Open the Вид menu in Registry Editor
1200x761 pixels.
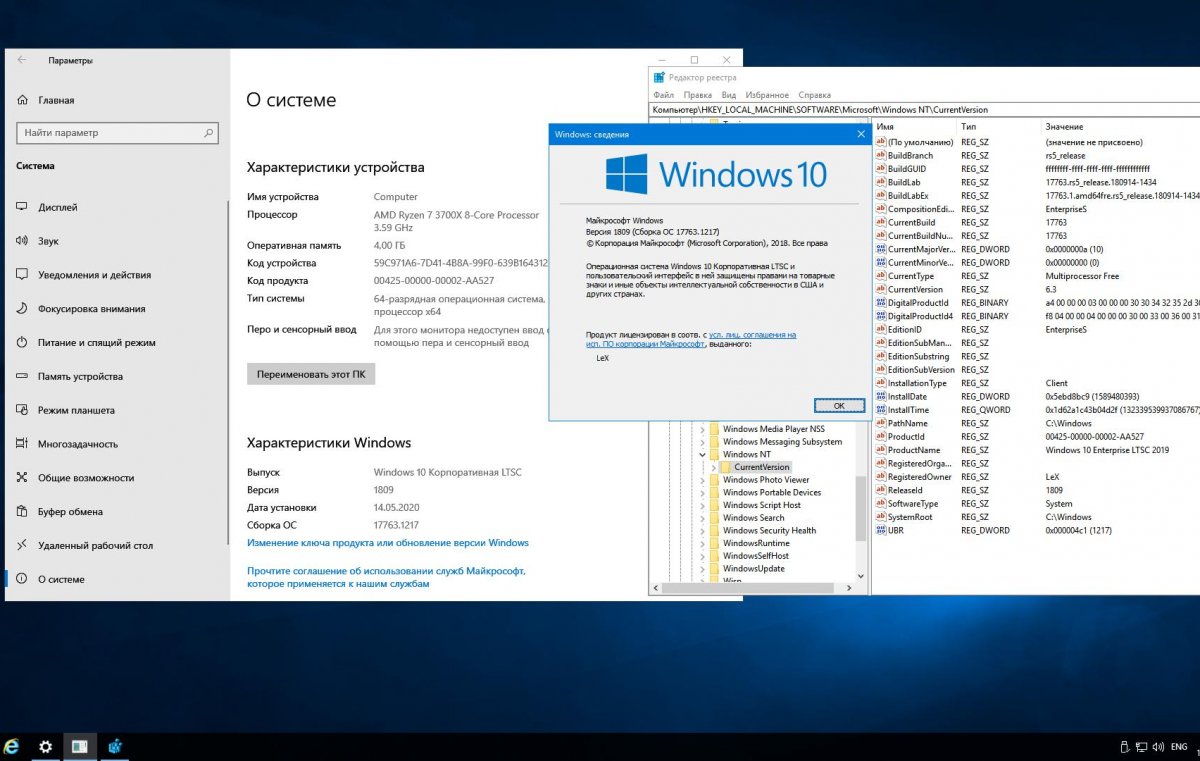click(729, 95)
